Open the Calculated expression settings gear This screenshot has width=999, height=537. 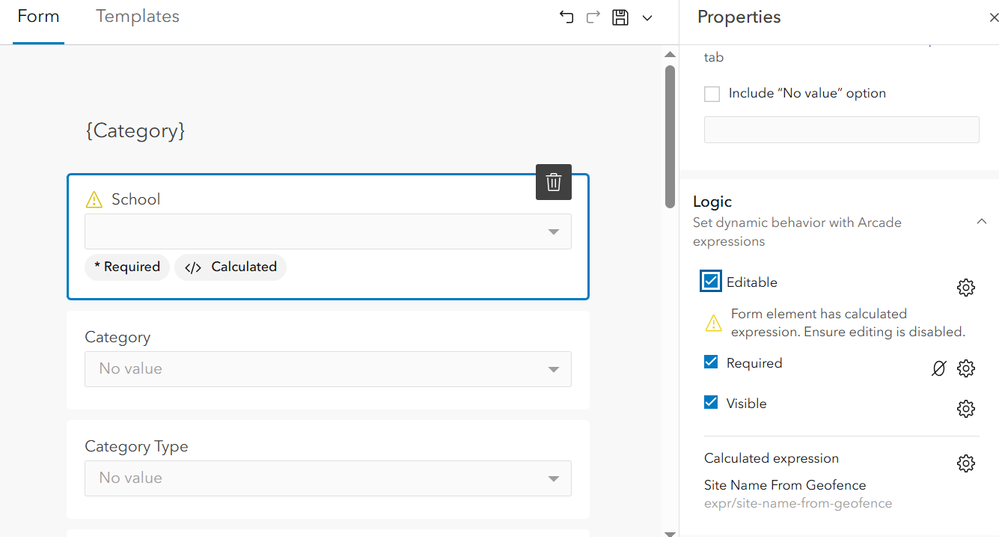point(965,463)
